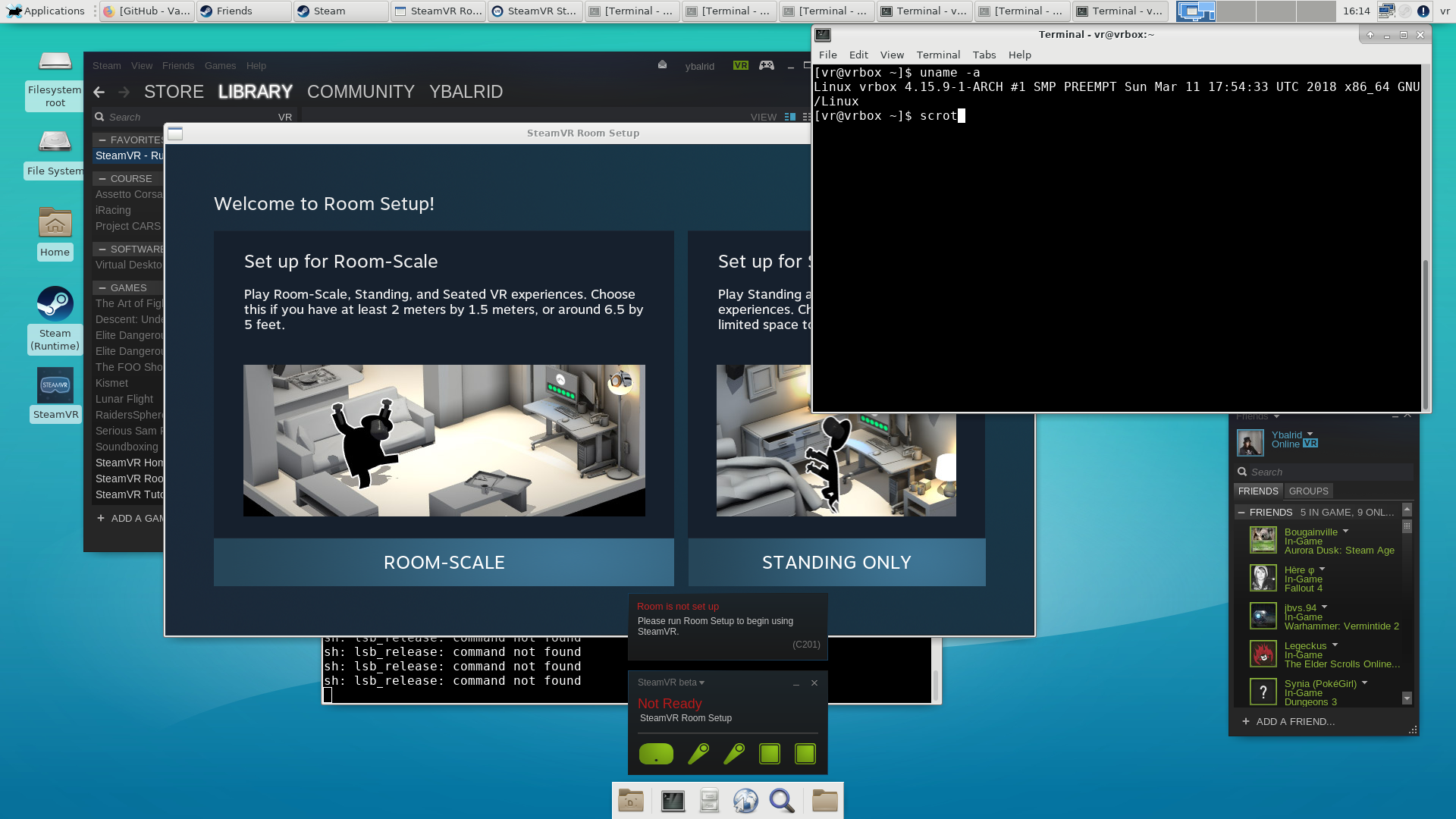Open the SteamVR desktop shortcut icon

click(x=55, y=385)
